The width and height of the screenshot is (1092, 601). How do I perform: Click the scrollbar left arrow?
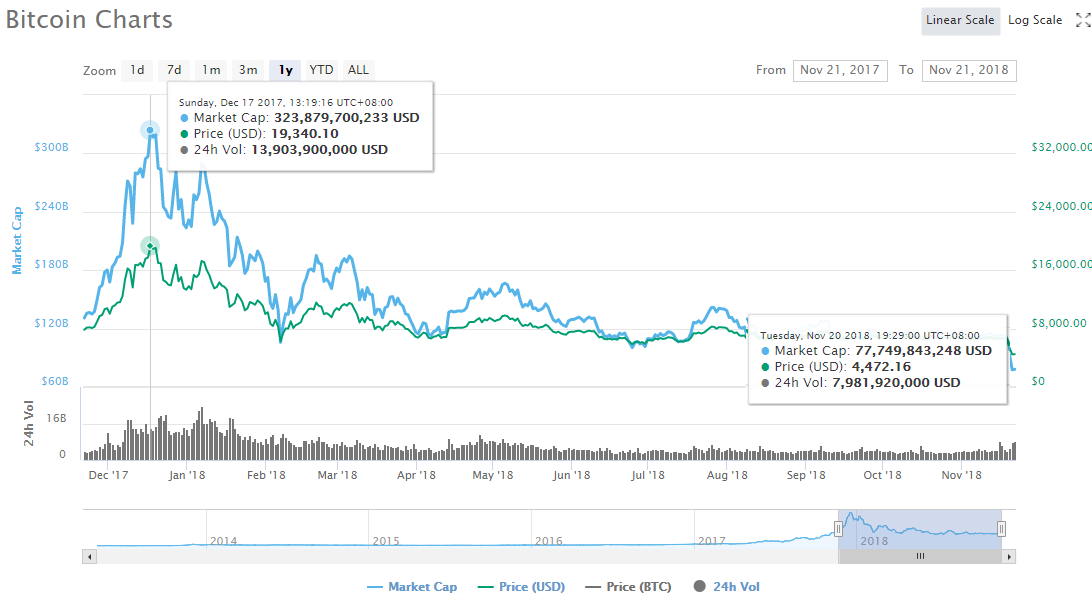[89, 556]
